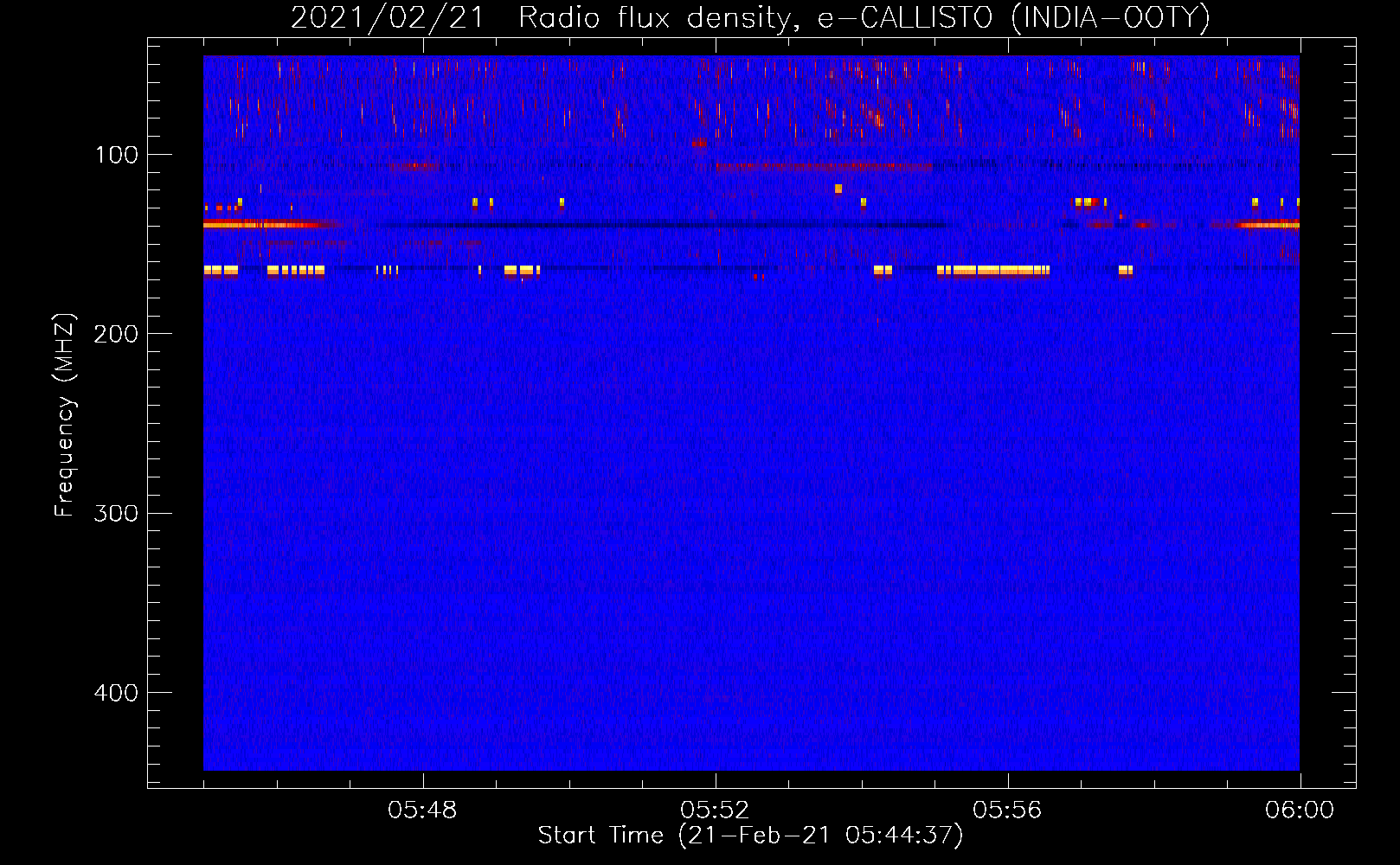Click the Frequency (MHZ) axis title
Viewport: 1400px width, 865px height.
tap(65, 415)
